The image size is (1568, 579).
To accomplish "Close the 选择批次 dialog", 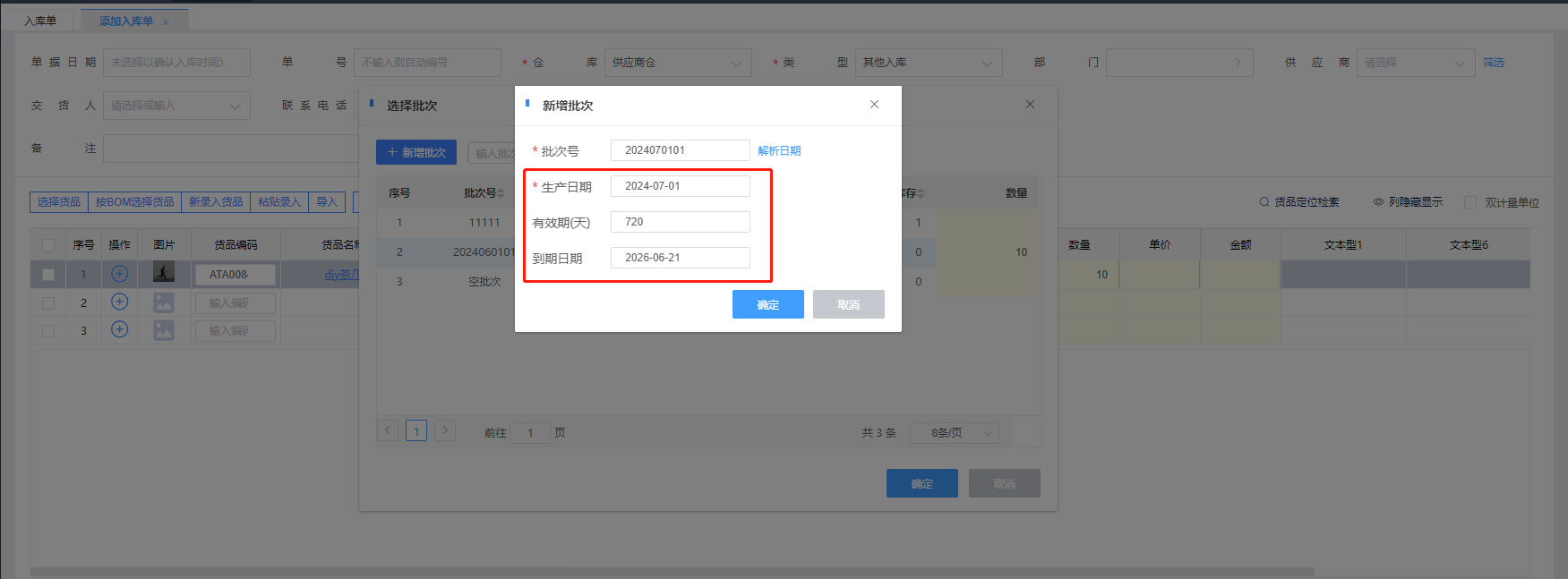I will coord(1030,105).
